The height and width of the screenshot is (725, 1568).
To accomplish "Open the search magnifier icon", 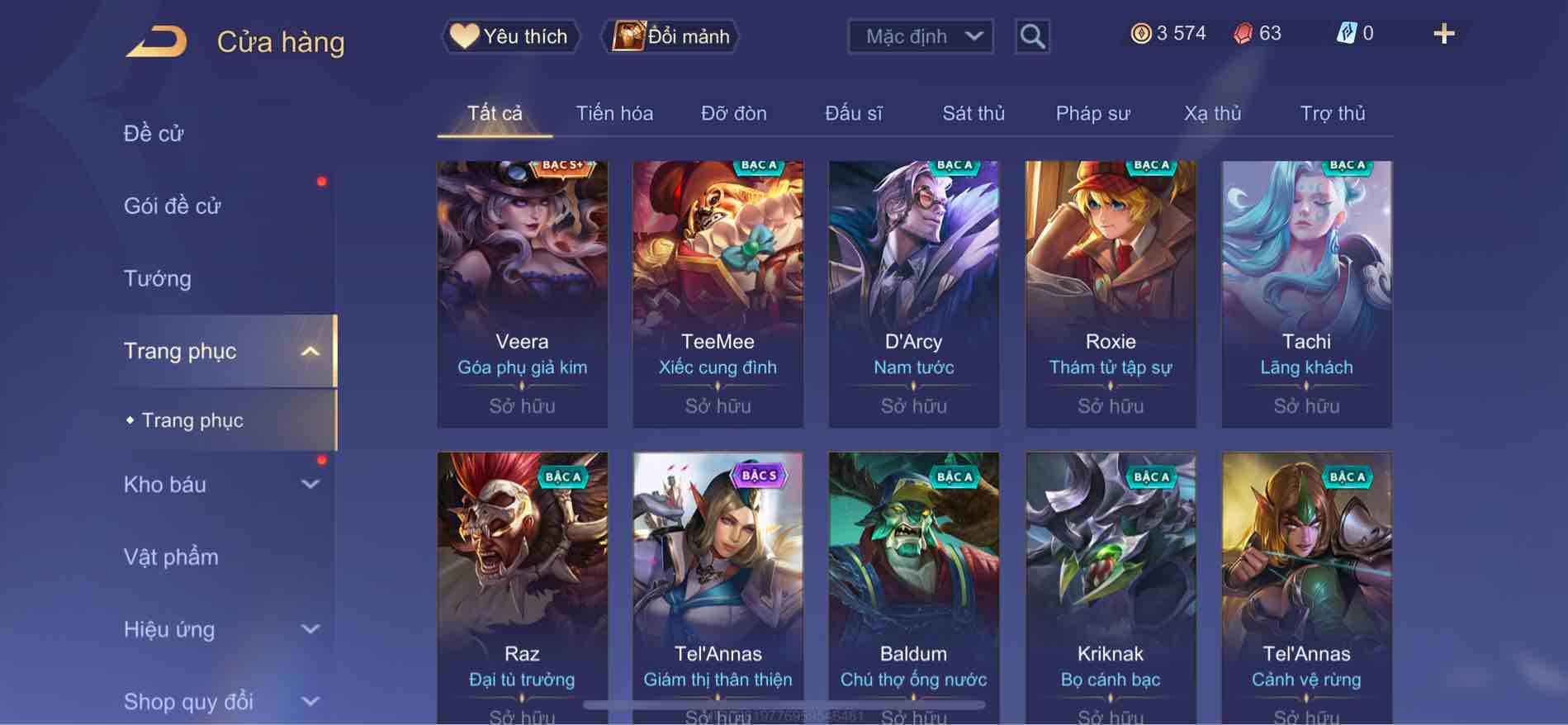I will [1032, 36].
